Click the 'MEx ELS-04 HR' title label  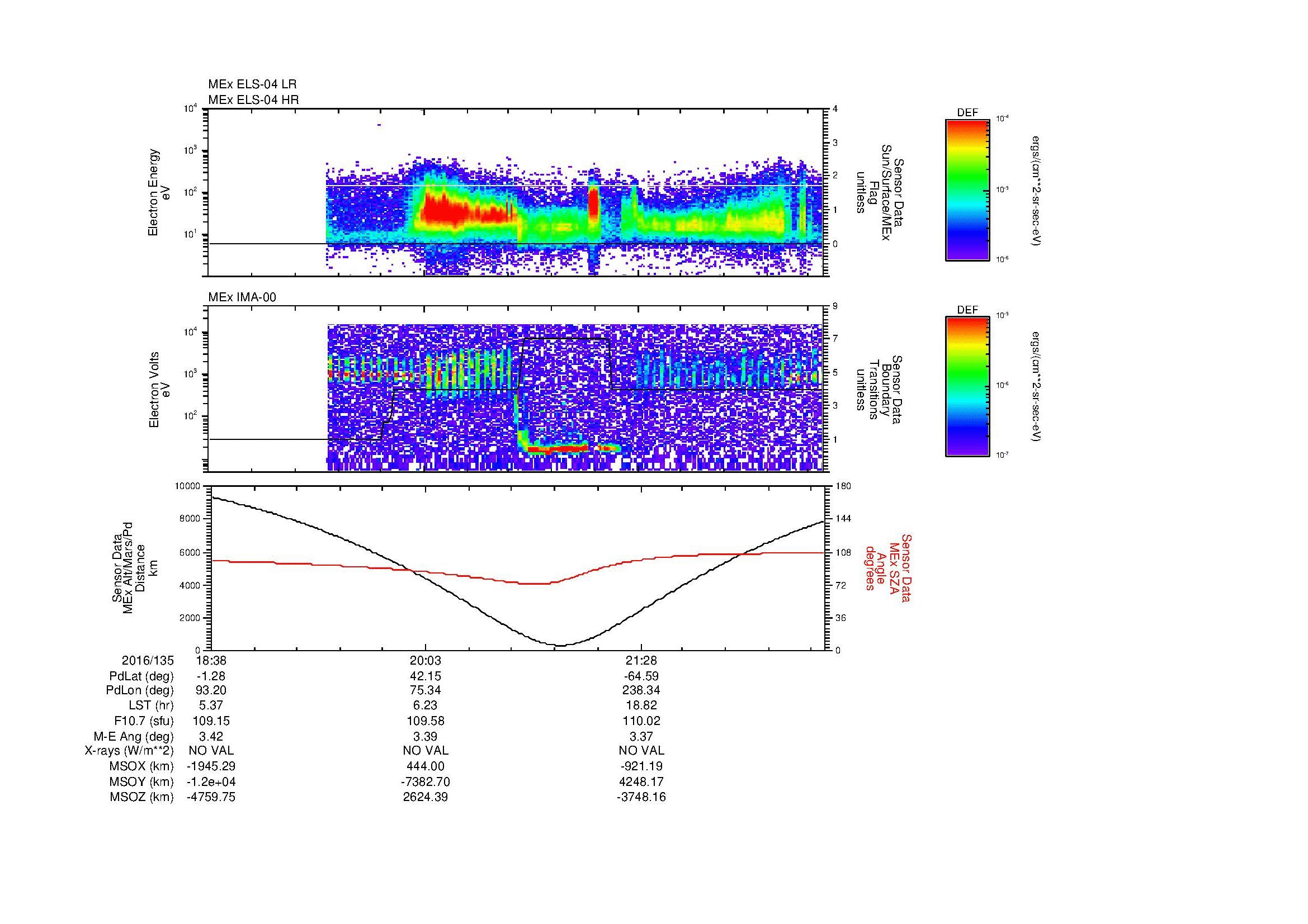(x=253, y=99)
